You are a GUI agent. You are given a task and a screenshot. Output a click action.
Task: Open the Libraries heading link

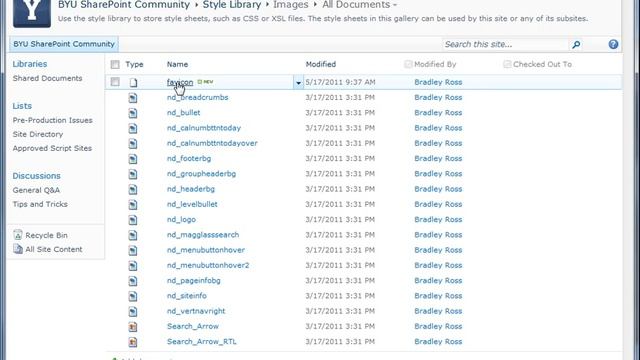click(30, 64)
